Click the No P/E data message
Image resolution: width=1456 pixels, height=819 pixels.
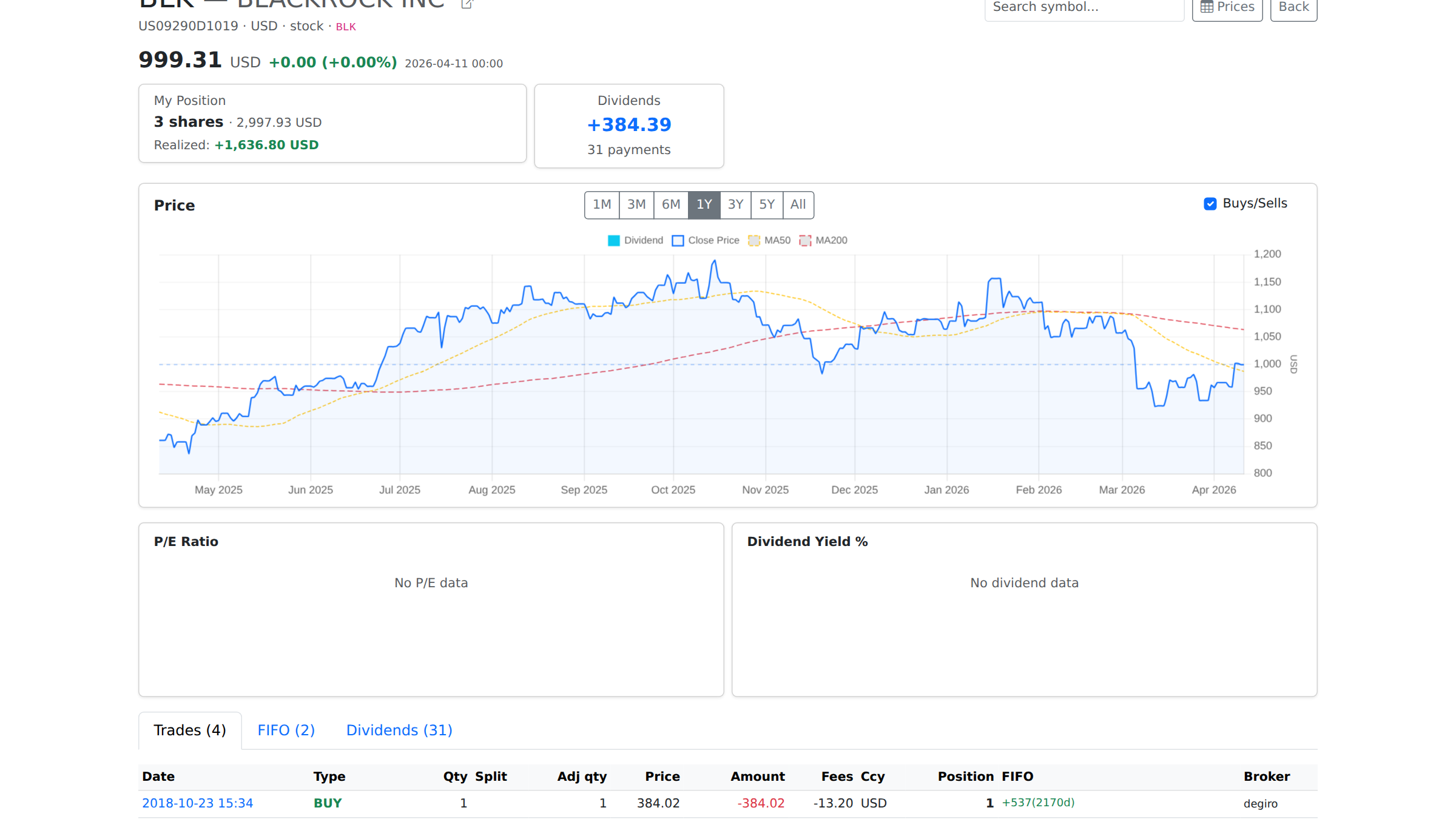click(431, 583)
